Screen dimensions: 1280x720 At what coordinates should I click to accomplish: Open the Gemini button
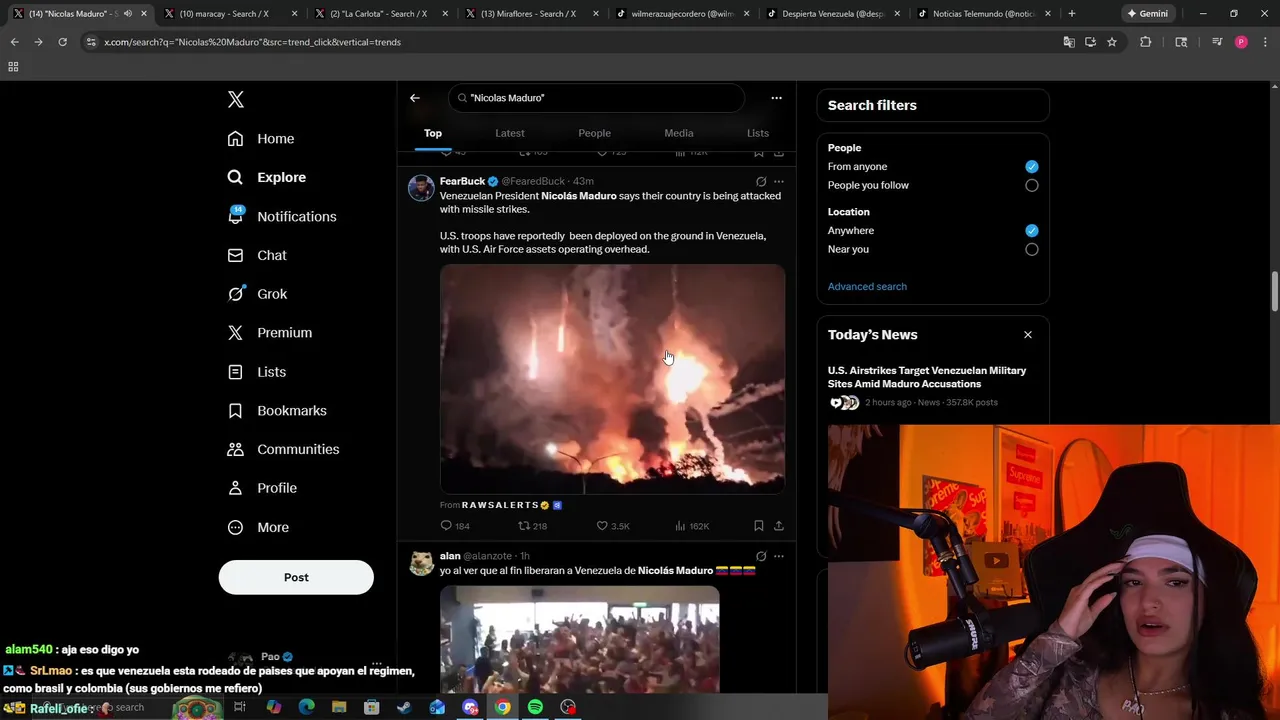[1147, 14]
